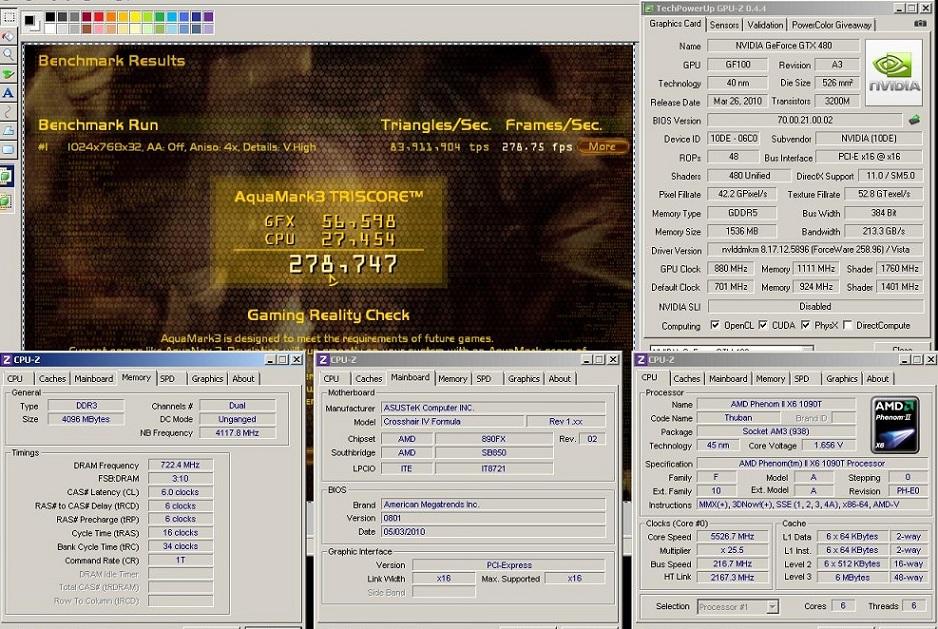Click the Crosshair IV Formula model field
Viewport: 938px width, 629px height.
pos(452,421)
